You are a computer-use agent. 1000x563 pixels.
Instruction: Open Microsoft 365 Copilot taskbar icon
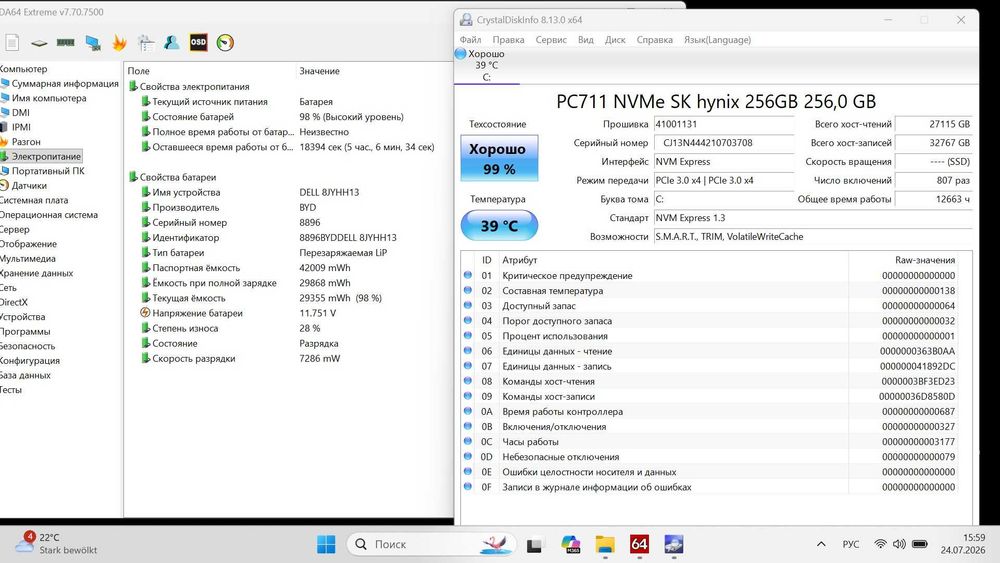(x=570, y=544)
